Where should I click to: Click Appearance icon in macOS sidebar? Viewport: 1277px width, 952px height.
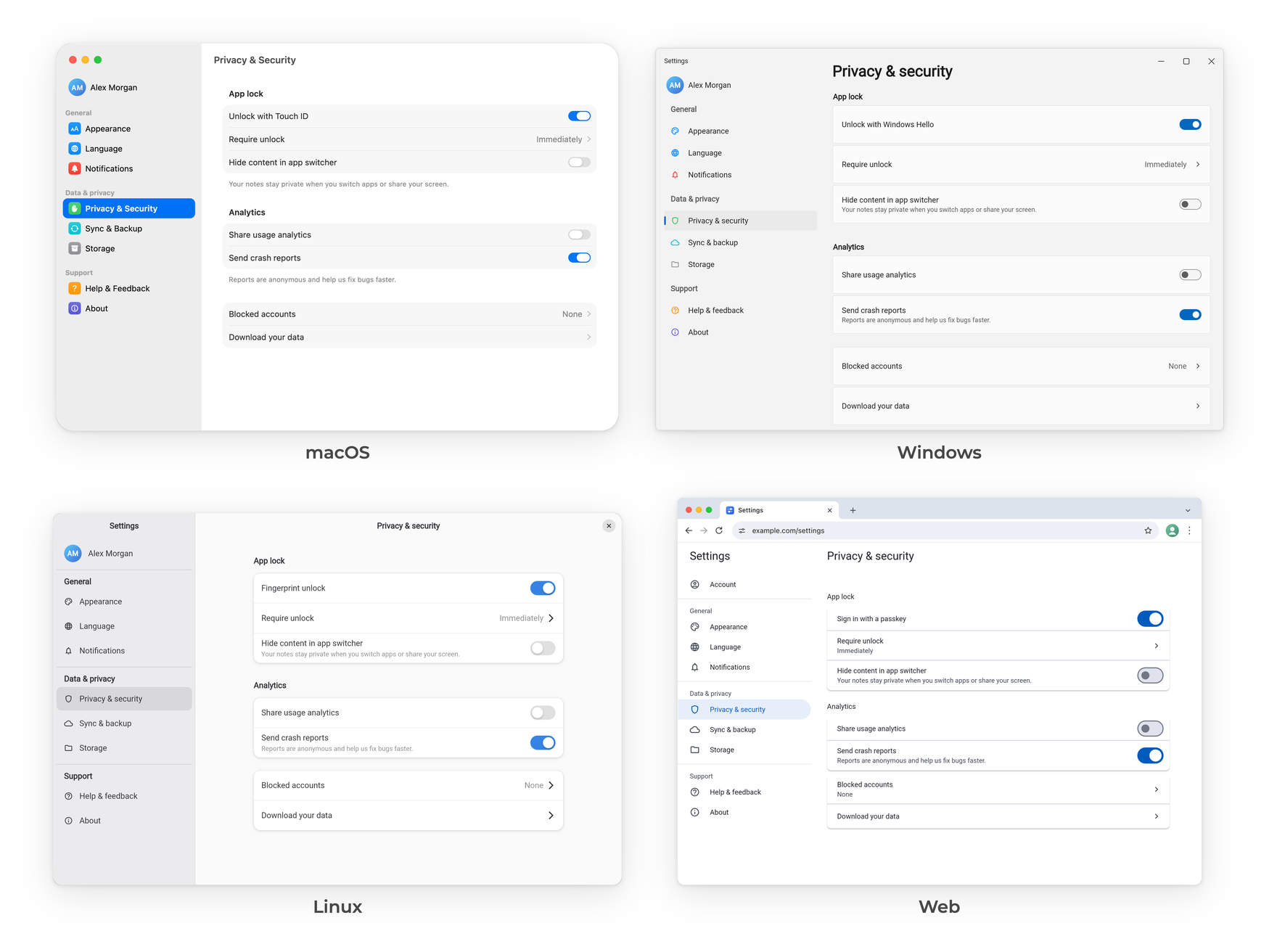75,128
